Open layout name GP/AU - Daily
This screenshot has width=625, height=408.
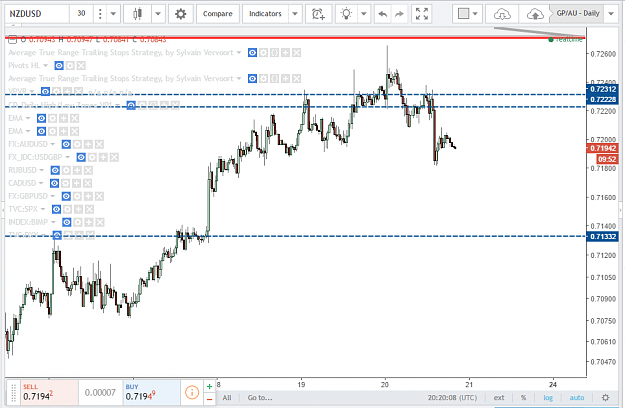(578, 14)
